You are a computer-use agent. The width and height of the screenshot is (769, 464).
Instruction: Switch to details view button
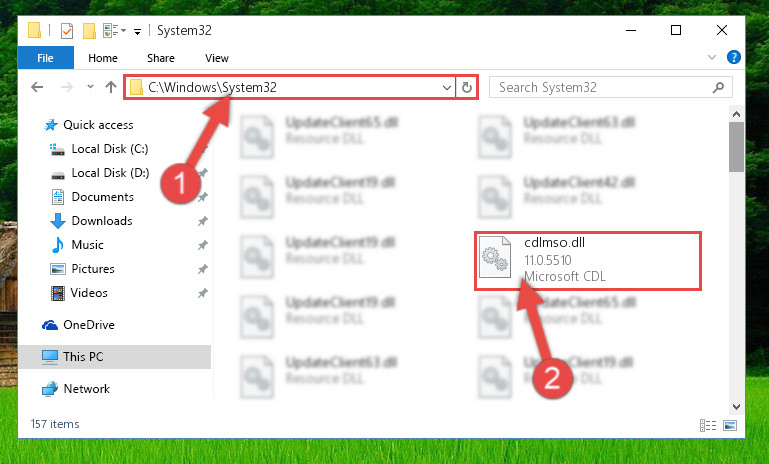(x=708, y=425)
